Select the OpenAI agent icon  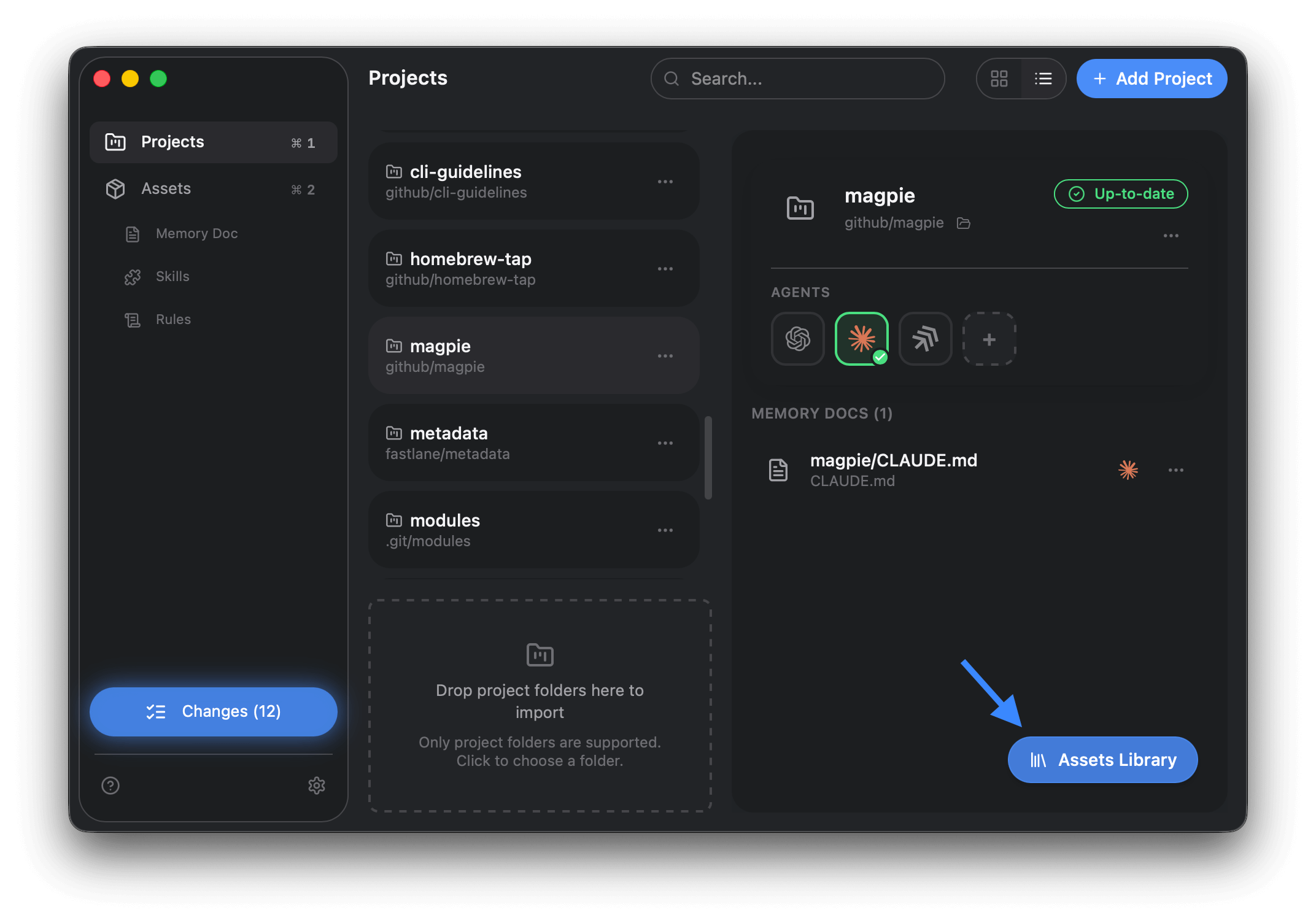(797, 339)
